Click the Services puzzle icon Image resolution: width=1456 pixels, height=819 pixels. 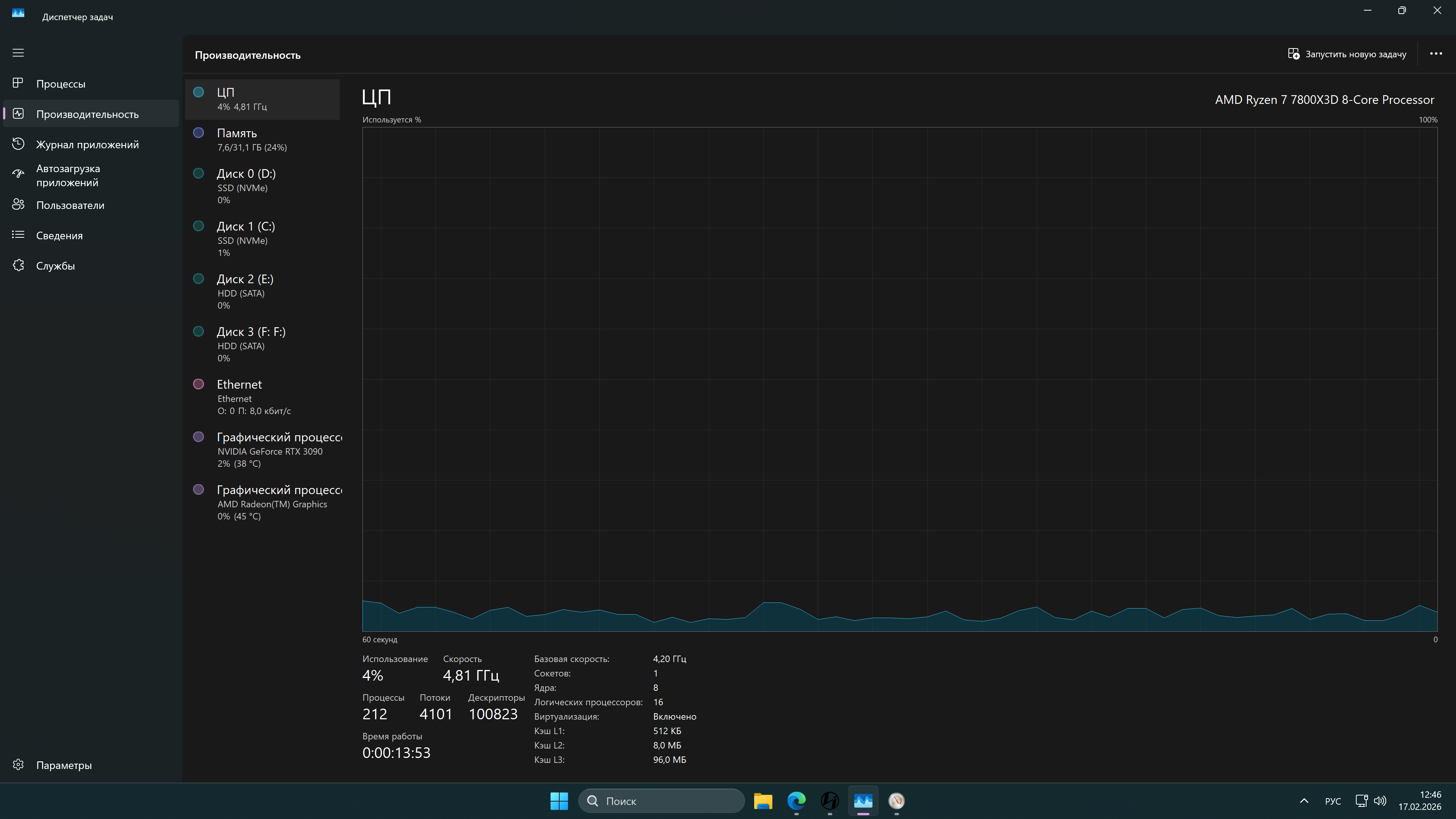coord(18,266)
